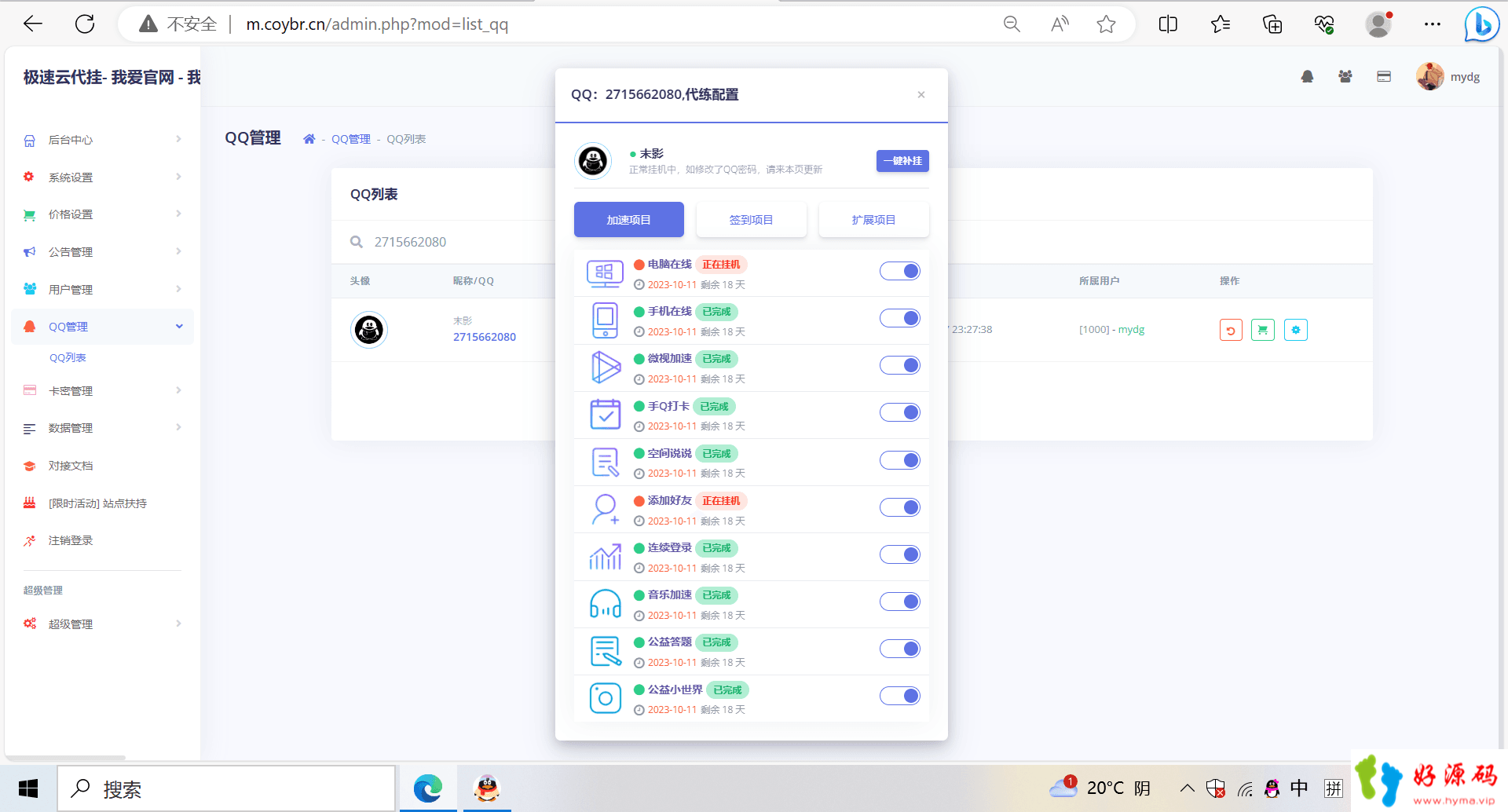Toggle the 添加好友 switch
1508x812 pixels.
[899, 507]
